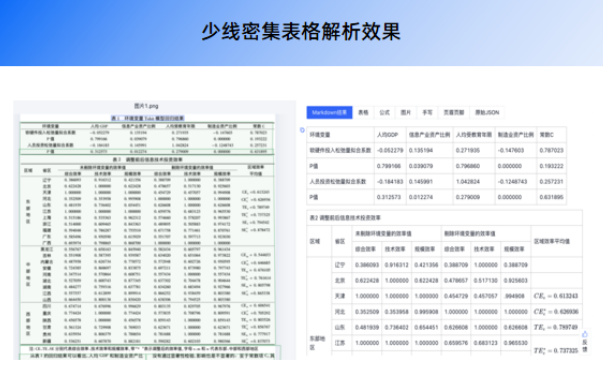Select the 表2 table title row
The image size is (603, 389).
[x=444, y=218]
